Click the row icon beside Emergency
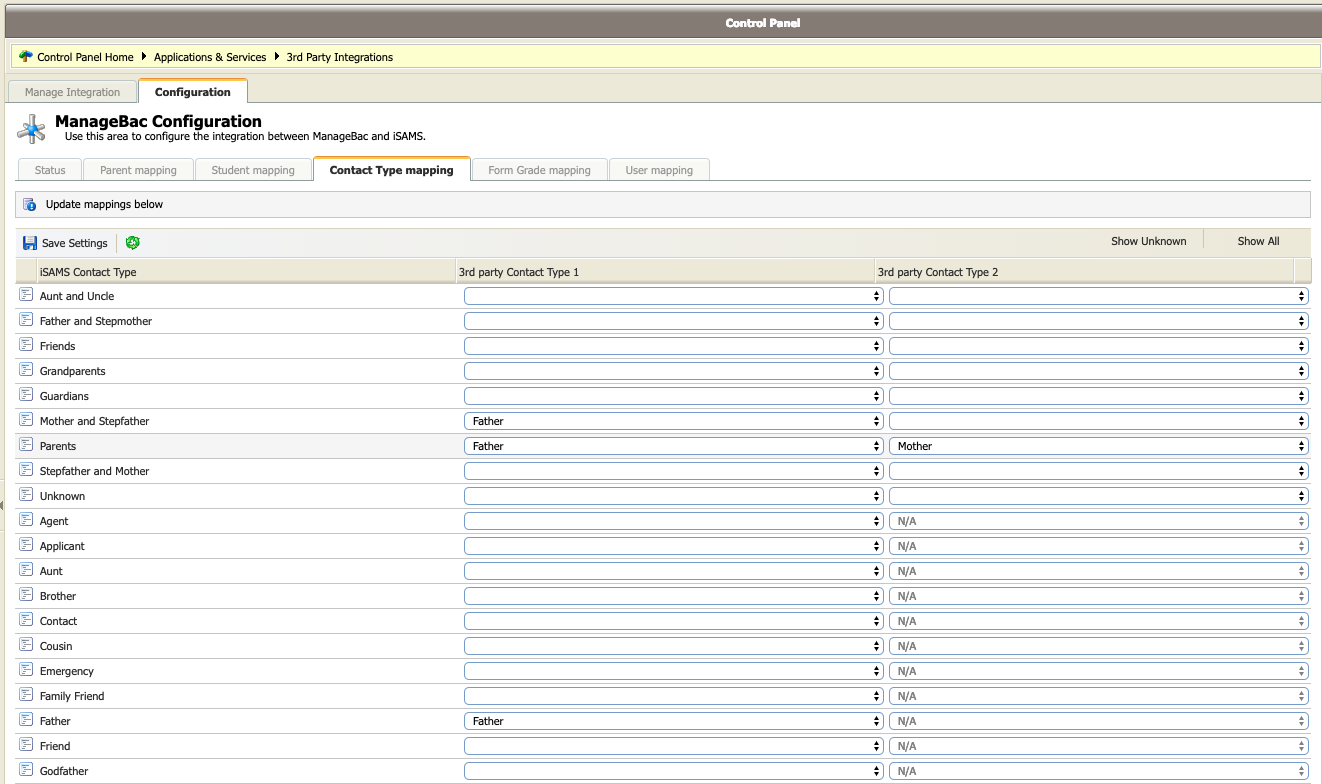The image size is (1322, 784). pyautogui.click(x=26, y=671)
